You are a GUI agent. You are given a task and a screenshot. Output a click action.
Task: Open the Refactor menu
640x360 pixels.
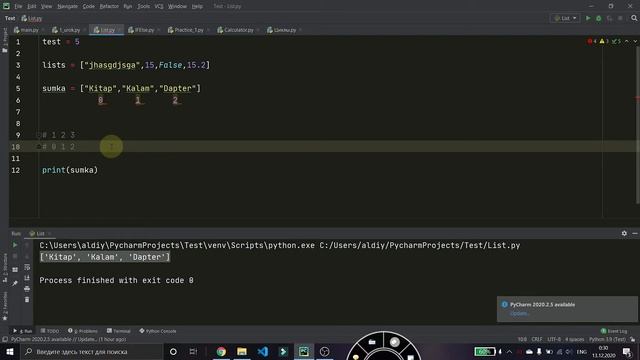tap(109, 6)
